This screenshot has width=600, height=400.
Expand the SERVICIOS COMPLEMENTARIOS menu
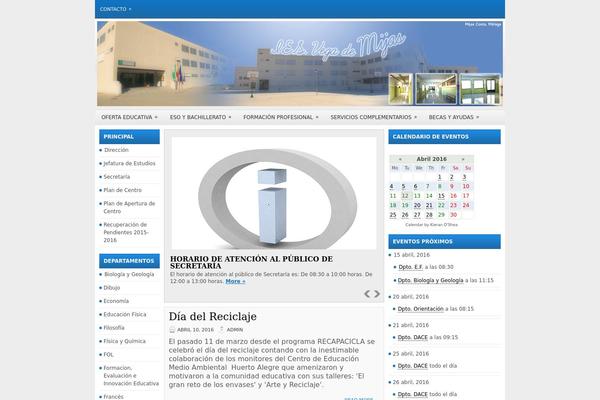373,117
